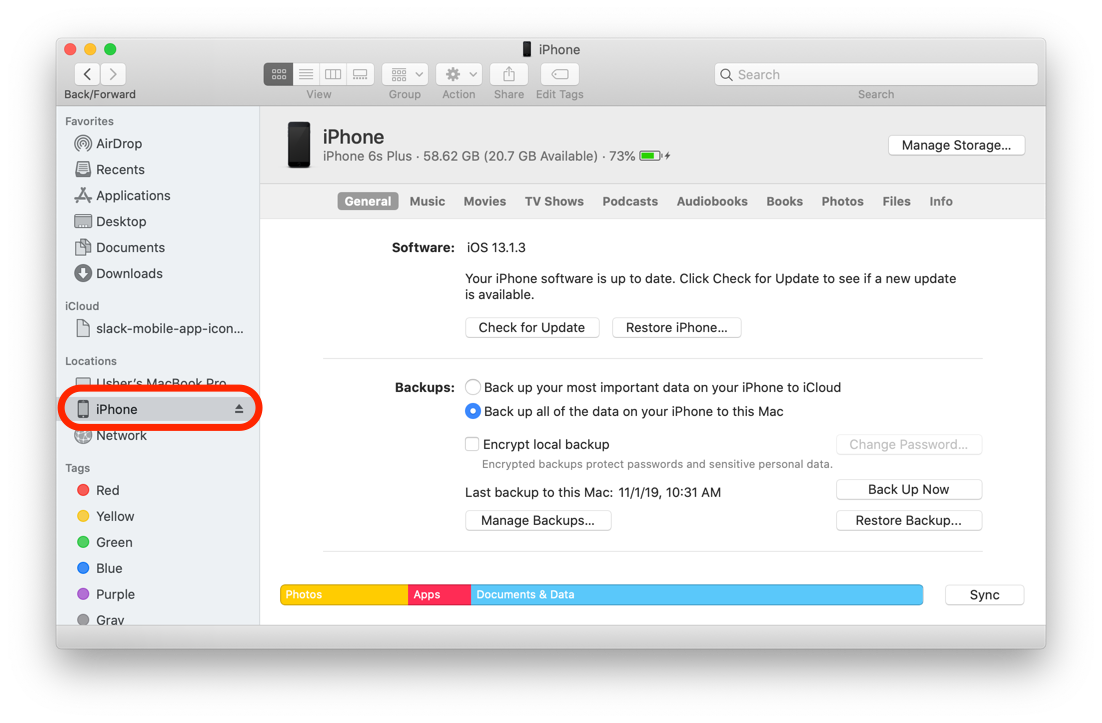Screen dimensions: 1102x723
Task: Click Check for Update
Action: 532,327
